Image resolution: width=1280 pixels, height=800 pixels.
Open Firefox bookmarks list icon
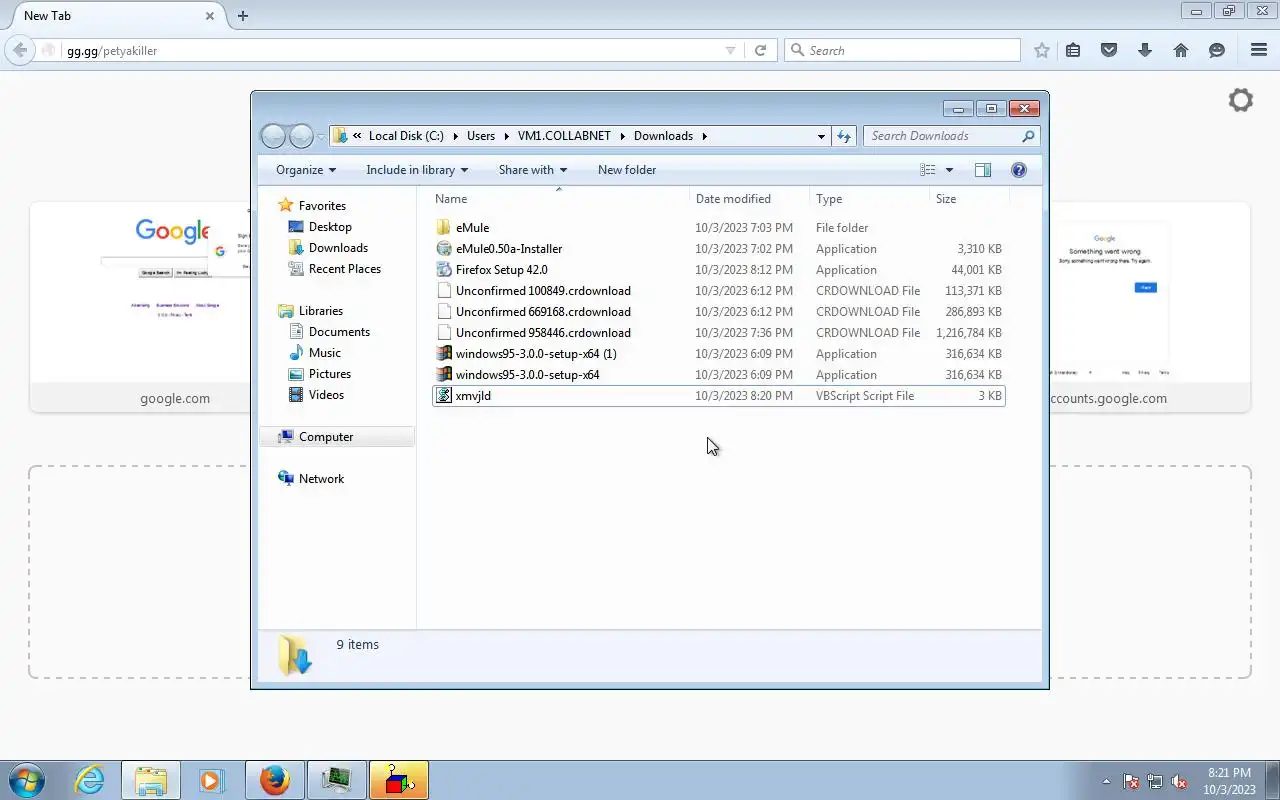[1073, 50]
